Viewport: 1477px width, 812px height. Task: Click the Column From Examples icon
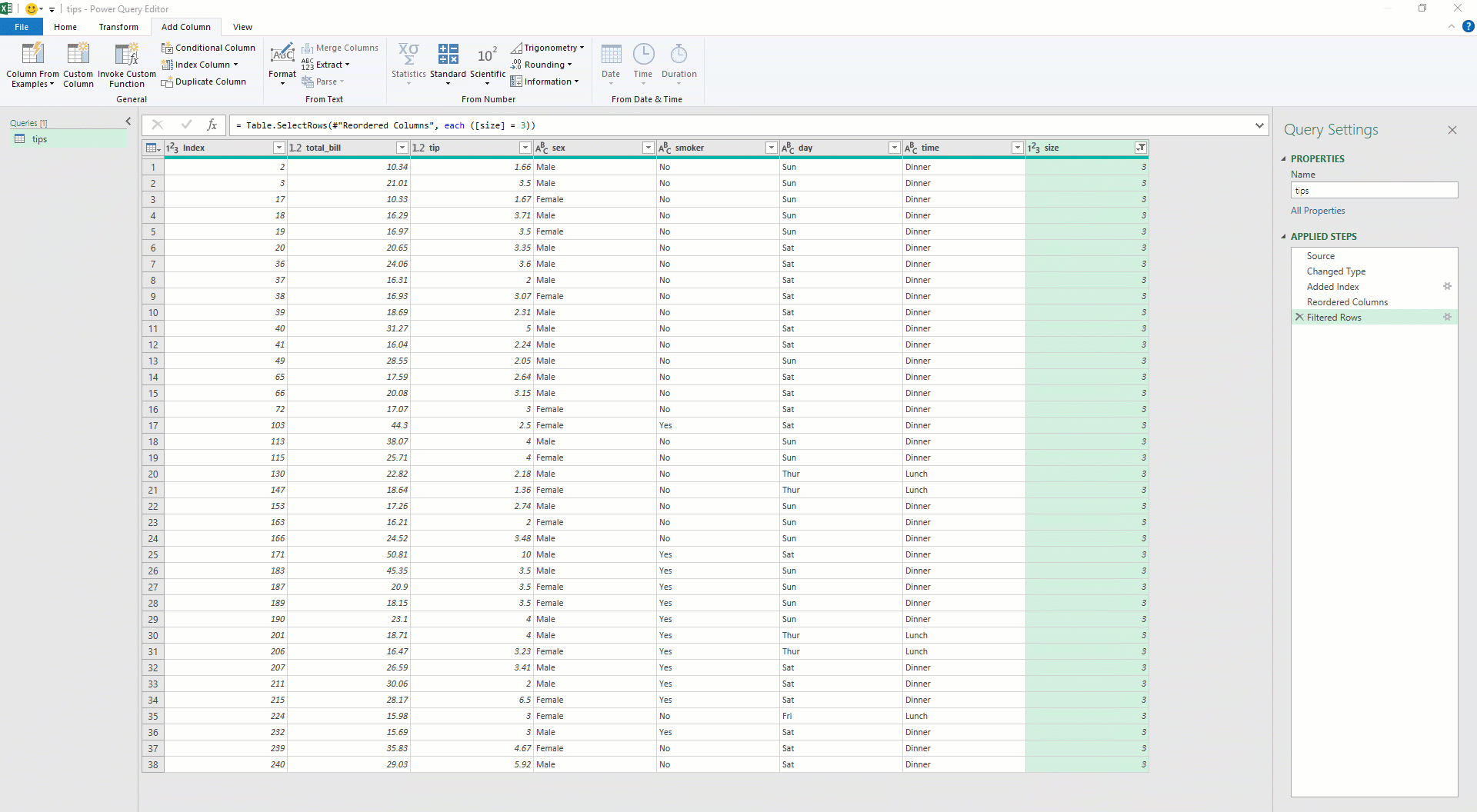32,55
